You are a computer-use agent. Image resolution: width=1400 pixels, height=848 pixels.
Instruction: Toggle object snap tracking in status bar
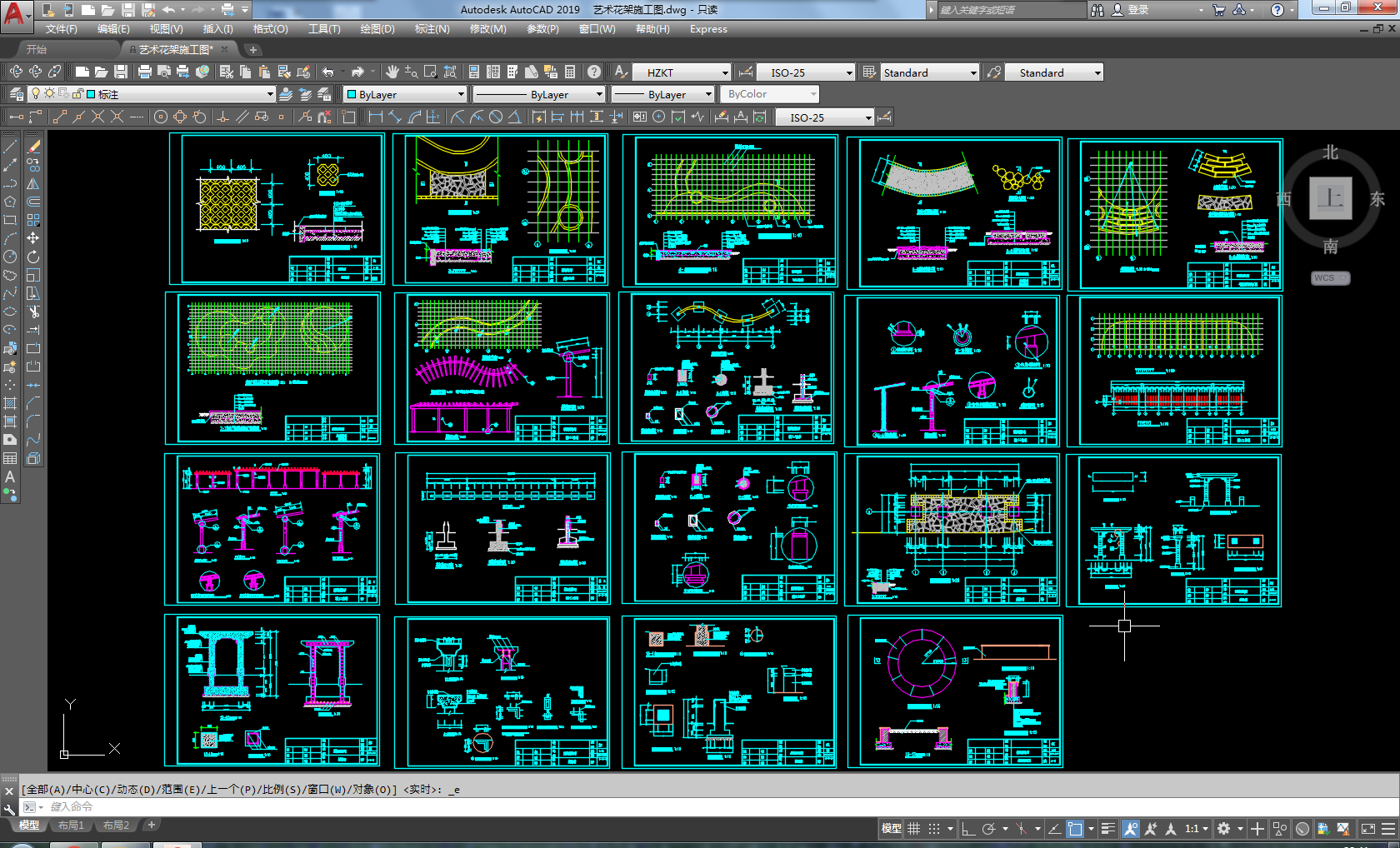tap(1054, 829)
